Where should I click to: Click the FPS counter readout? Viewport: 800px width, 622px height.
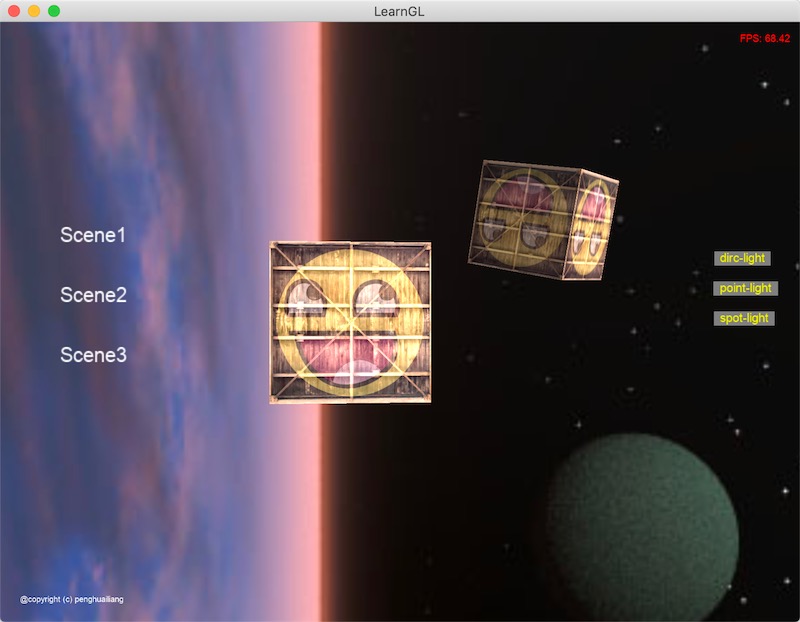[765, 38]
